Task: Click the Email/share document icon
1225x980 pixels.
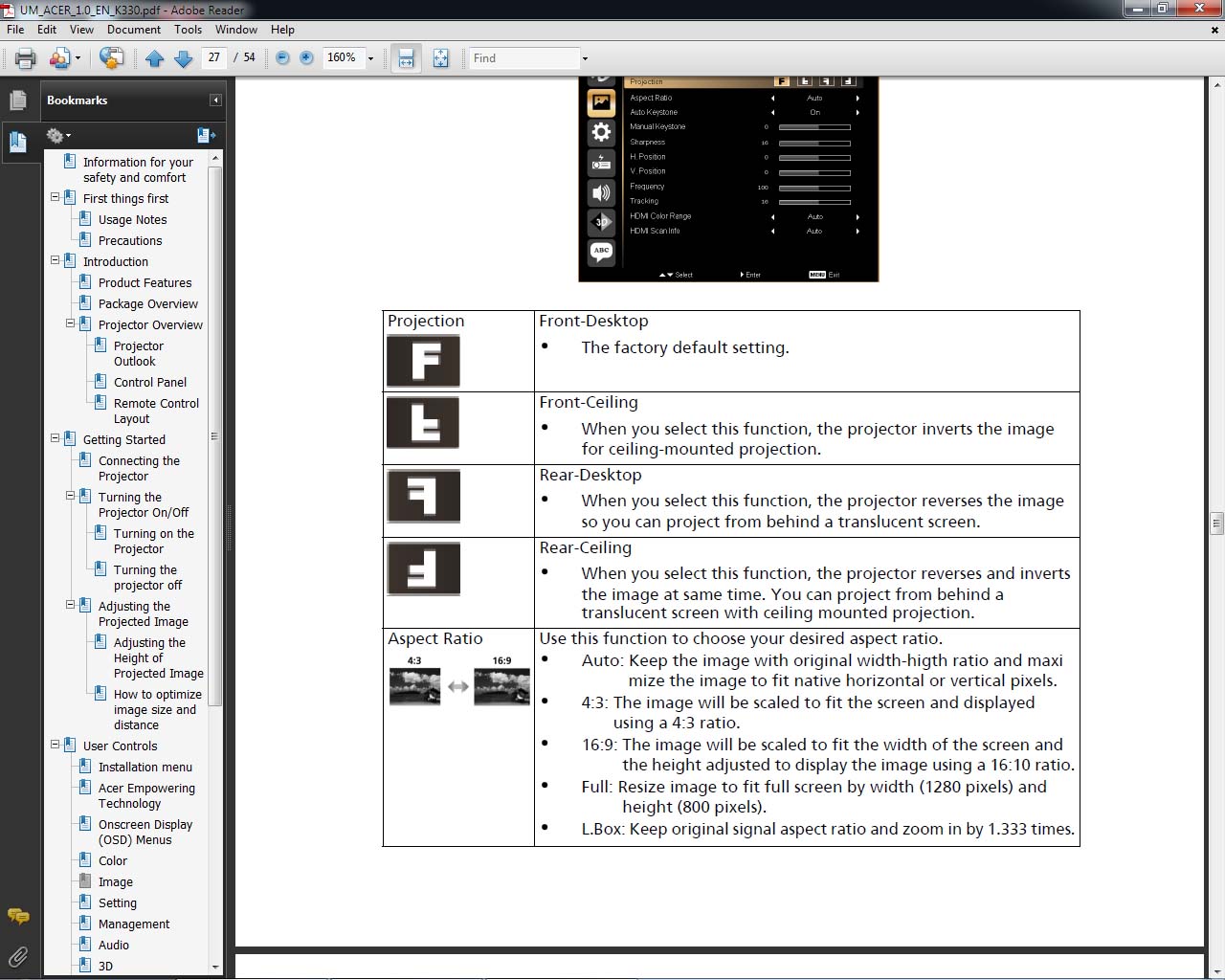Action: click(x=59, y=58)
